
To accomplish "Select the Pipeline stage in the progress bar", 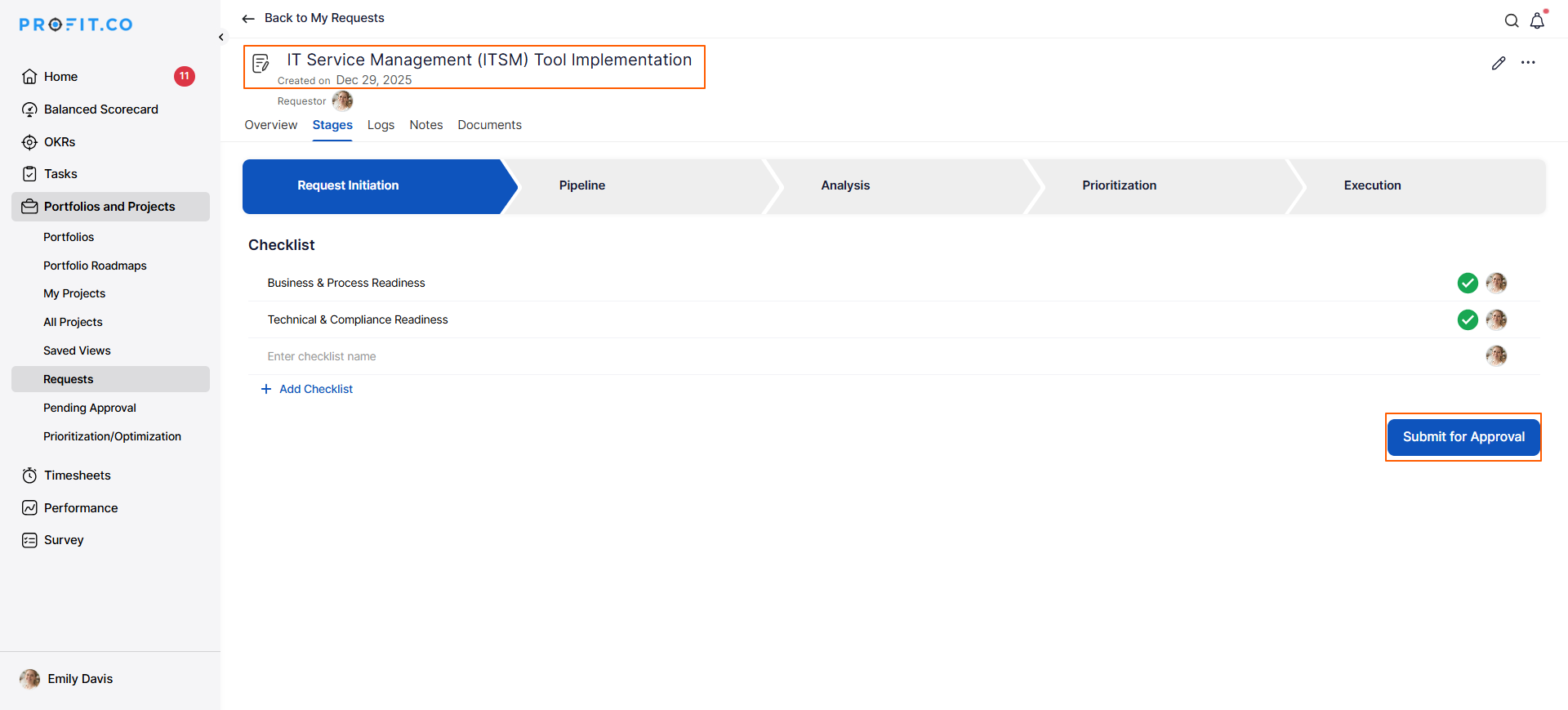I will 581,185.
